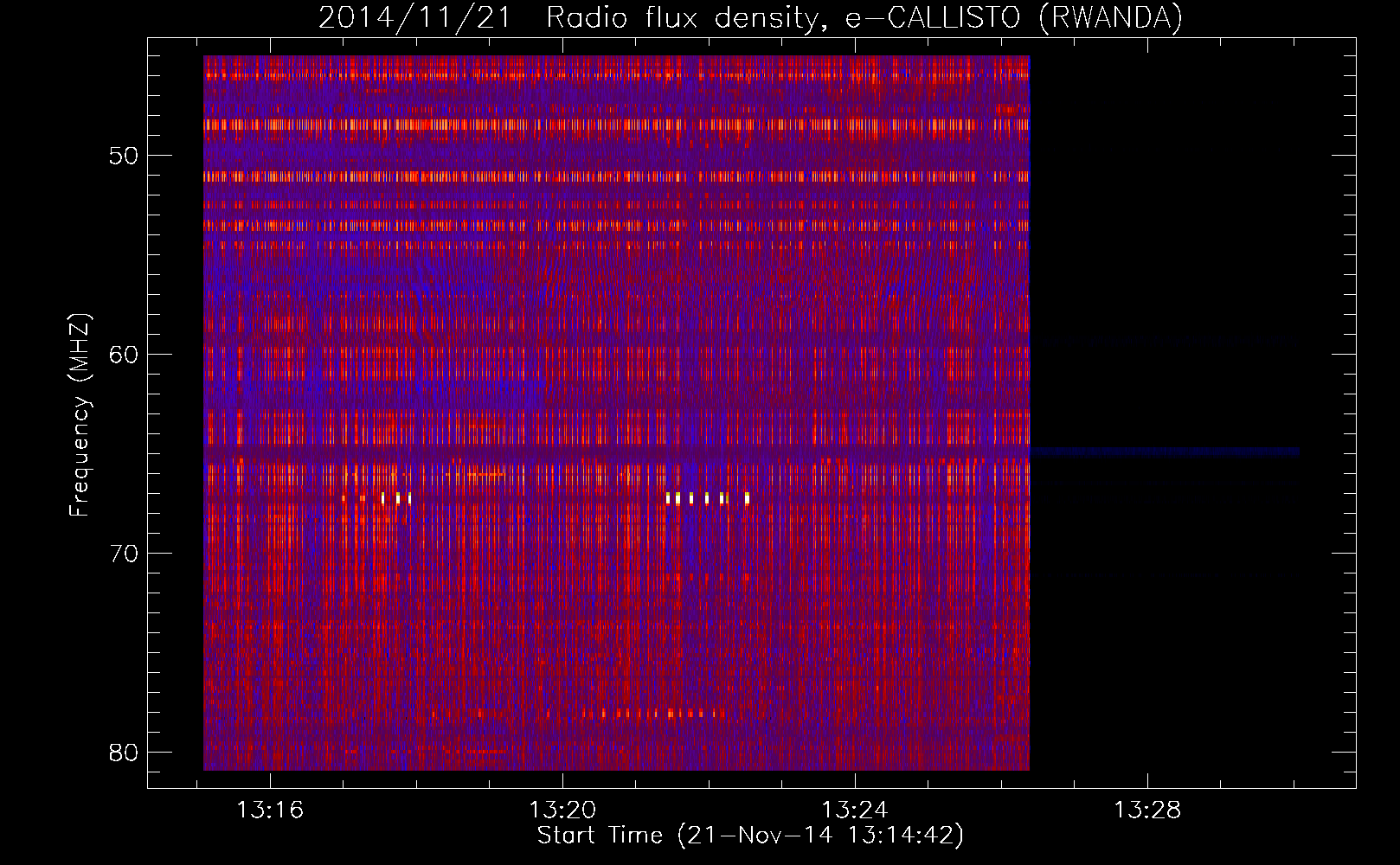
Task: Select the '50' frequency axis label
Action: 124,157
